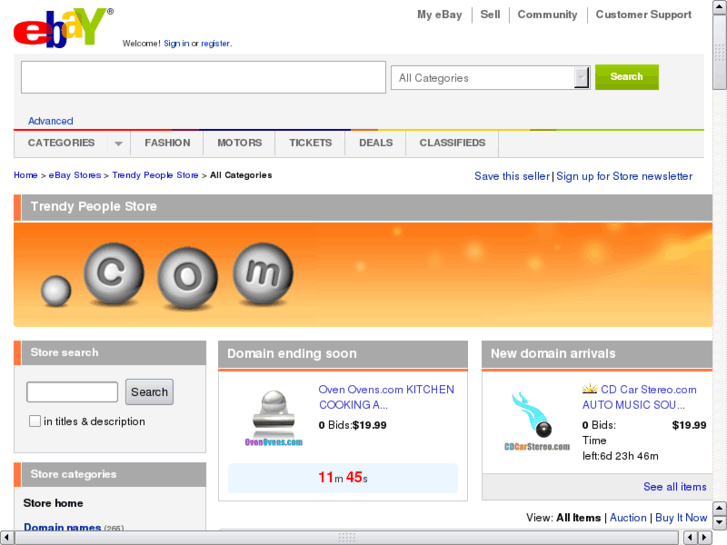The width and height of the screenshot is (727, 545).
Task: Switch view to Auction
Action: (628, 518)
